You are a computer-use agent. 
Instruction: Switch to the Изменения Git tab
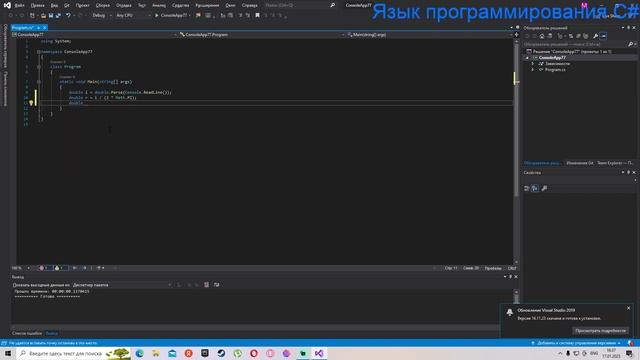[x=580, y=163]
